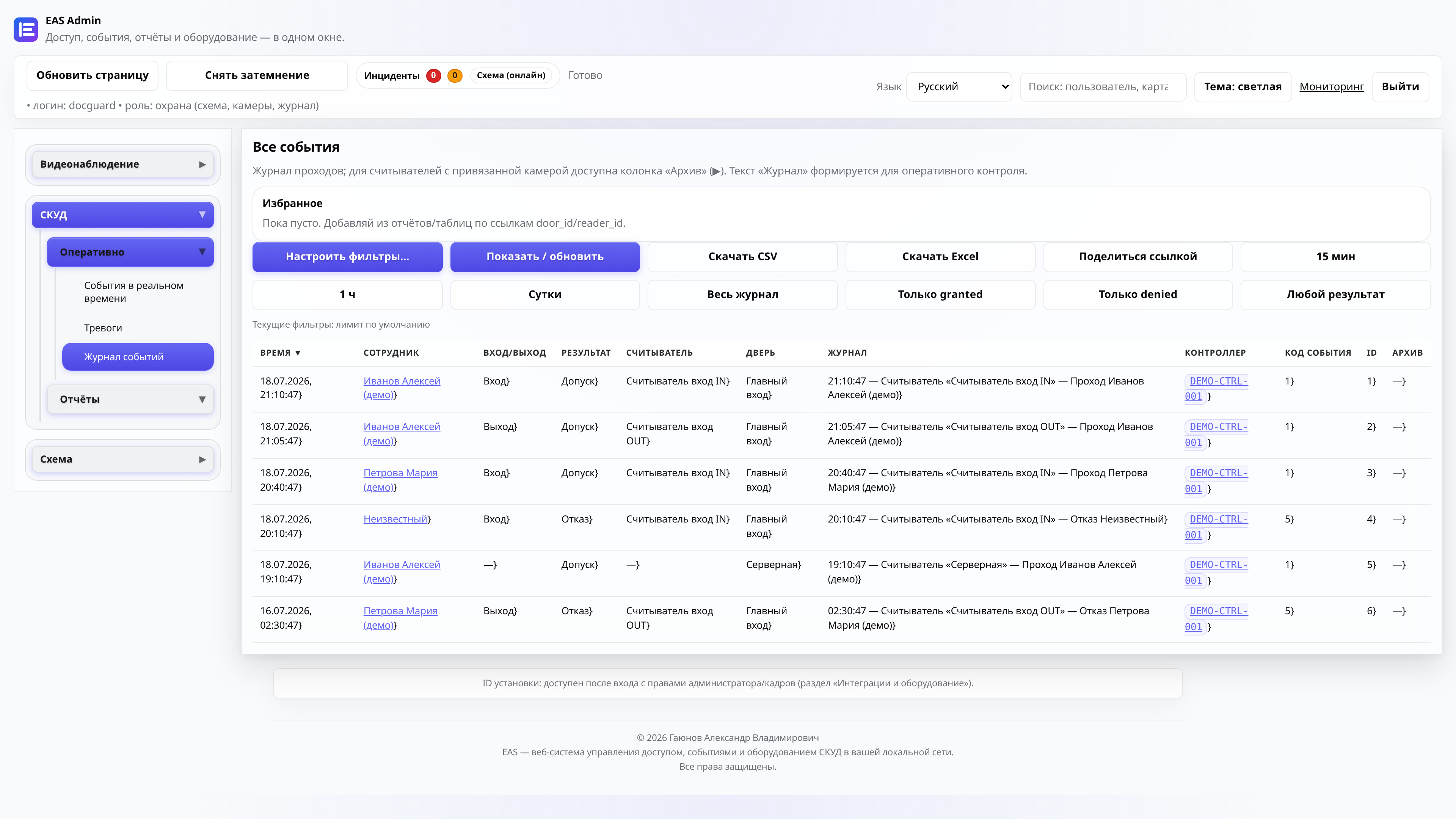Viewport: 1456px width, 819px height.
Task: Open the Мониторинг link
Action: point(1331,86)
